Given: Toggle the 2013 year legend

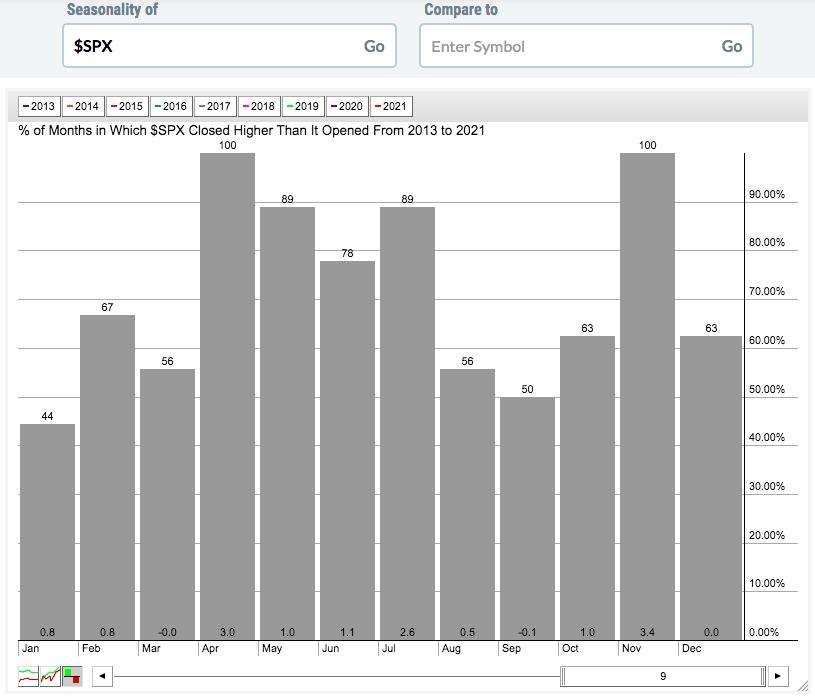Looking at the screenshot, I should pyautogui.click(x=38, y=106).
